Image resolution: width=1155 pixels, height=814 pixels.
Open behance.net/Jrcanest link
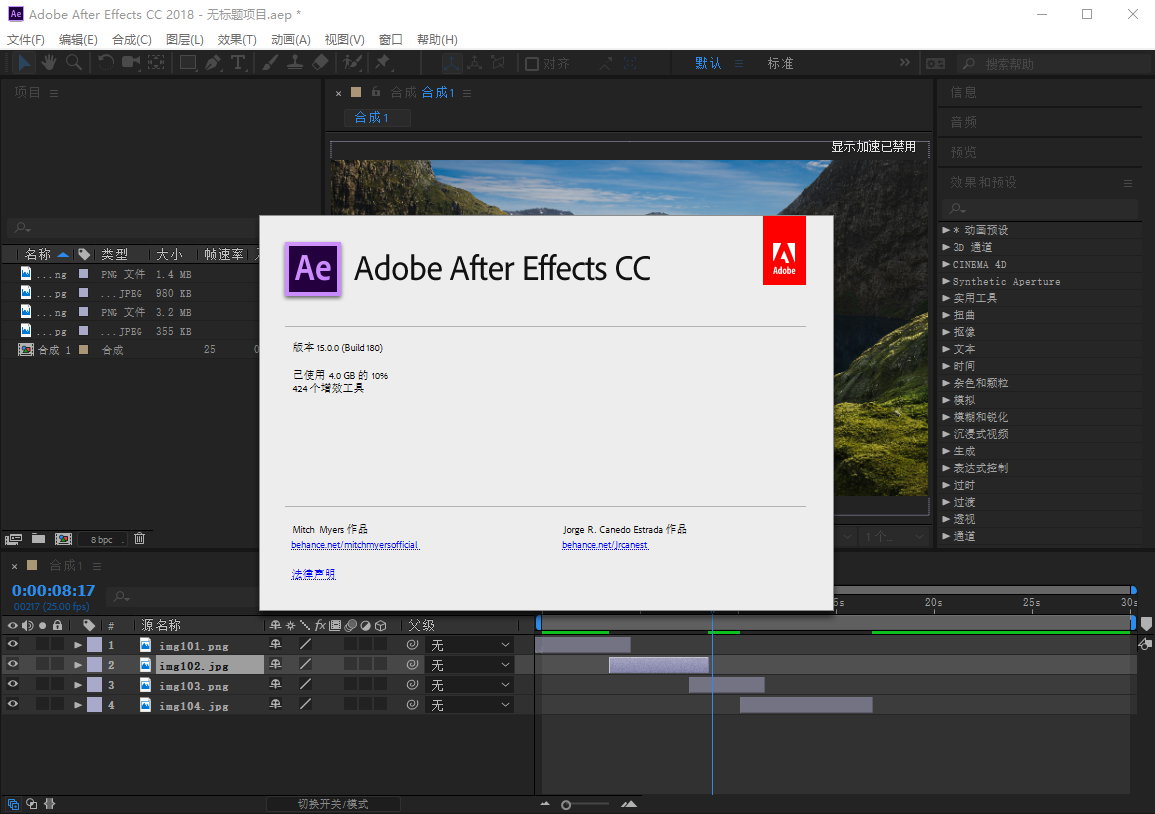[x=605, y=544]
